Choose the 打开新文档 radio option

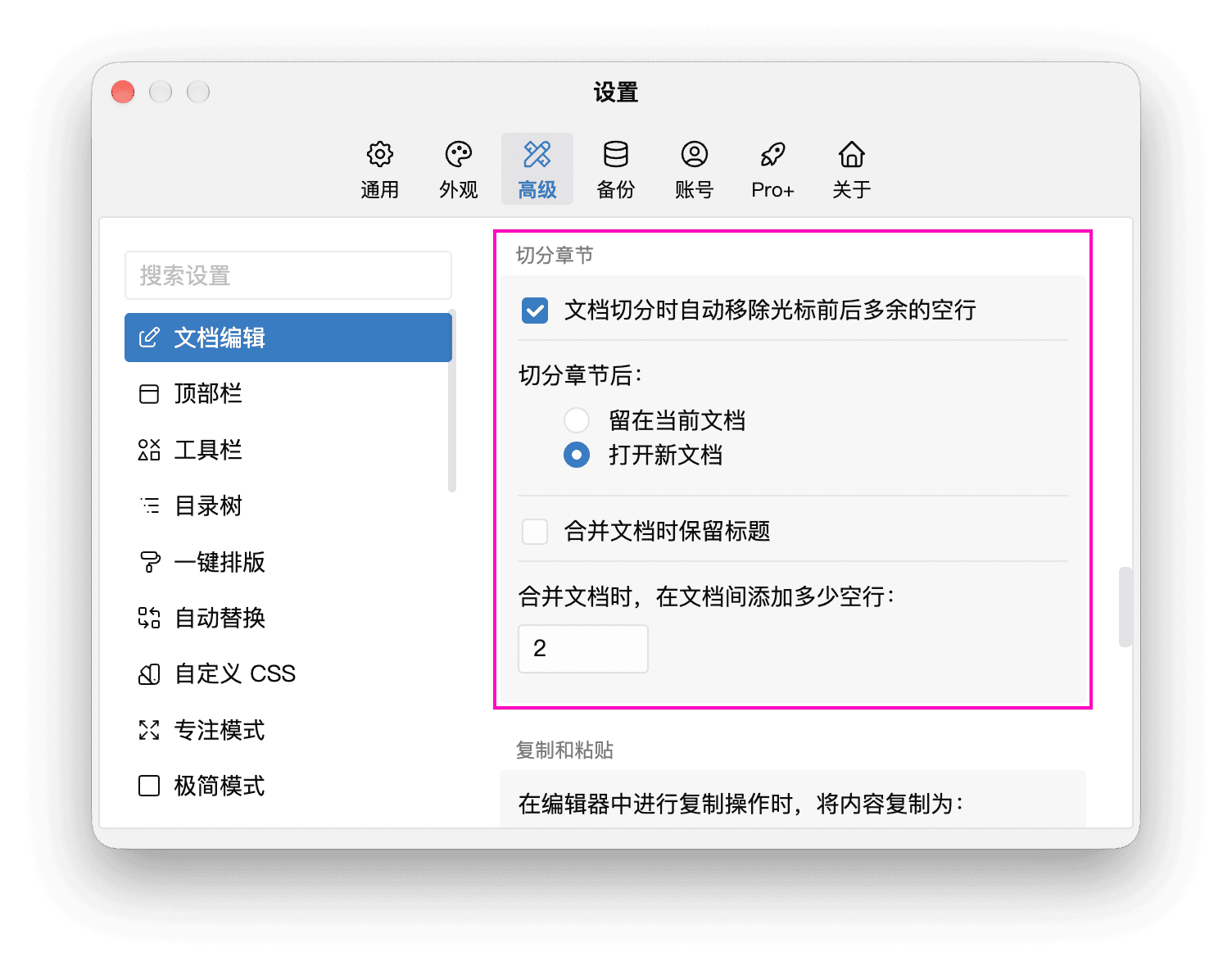pyautogui.click(x=577, y=455)
